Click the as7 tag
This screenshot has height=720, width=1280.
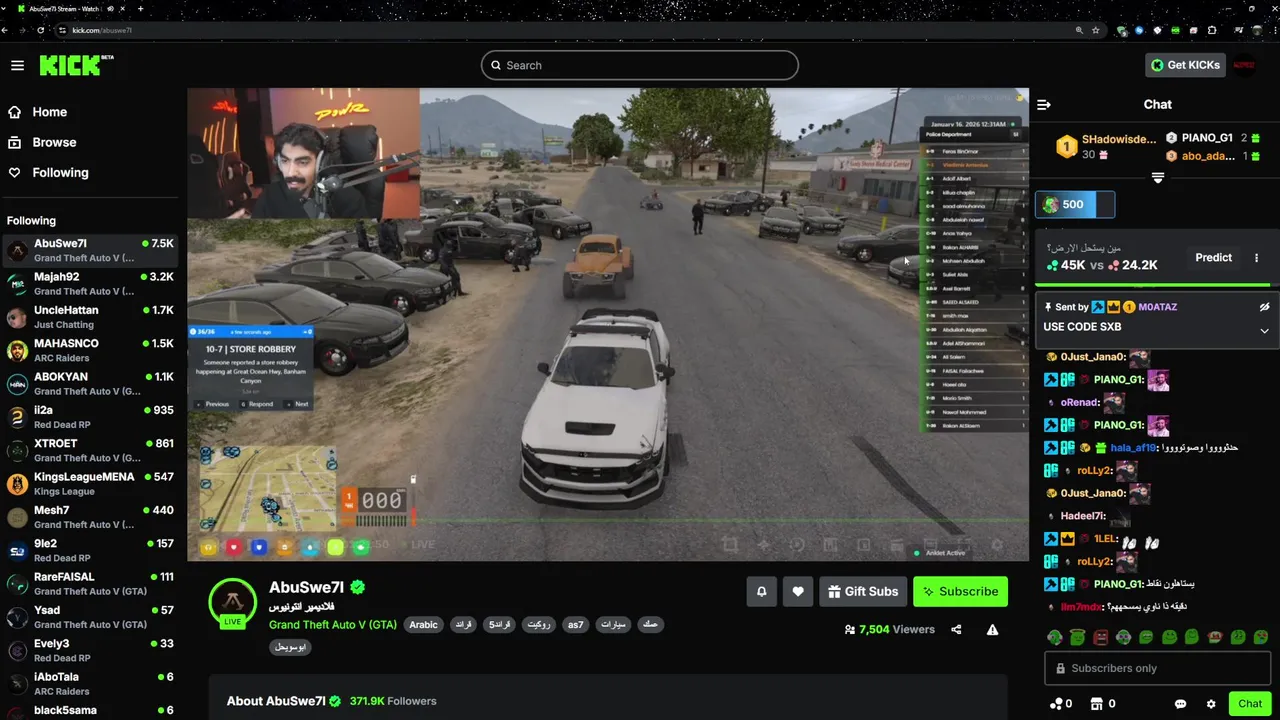pyautogui.click(x=575, y=624)
